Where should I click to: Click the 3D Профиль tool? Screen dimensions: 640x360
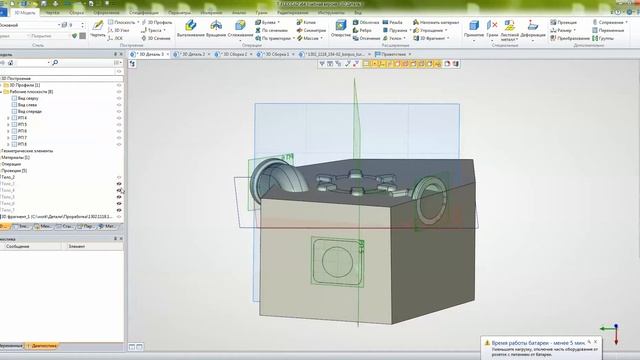click(x=156, y=22)
